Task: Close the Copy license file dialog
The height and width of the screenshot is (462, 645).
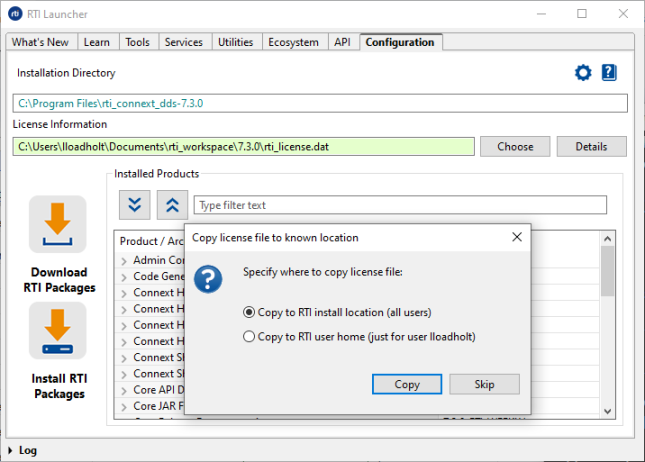Action: coord(517,238)
